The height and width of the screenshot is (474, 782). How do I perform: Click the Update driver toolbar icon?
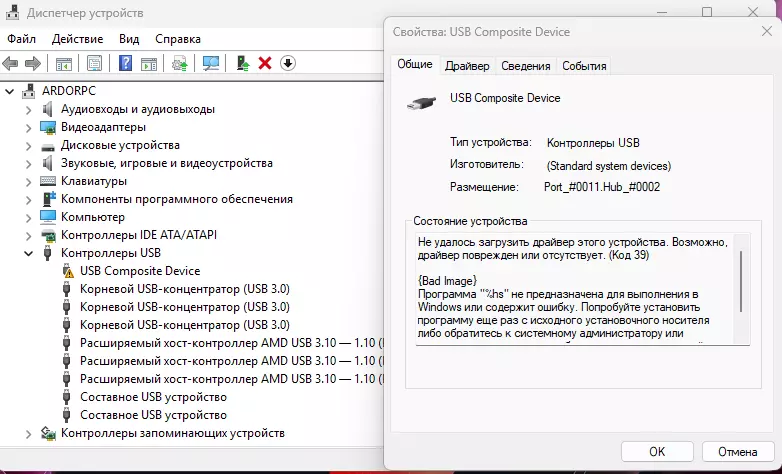coord(242,63)
